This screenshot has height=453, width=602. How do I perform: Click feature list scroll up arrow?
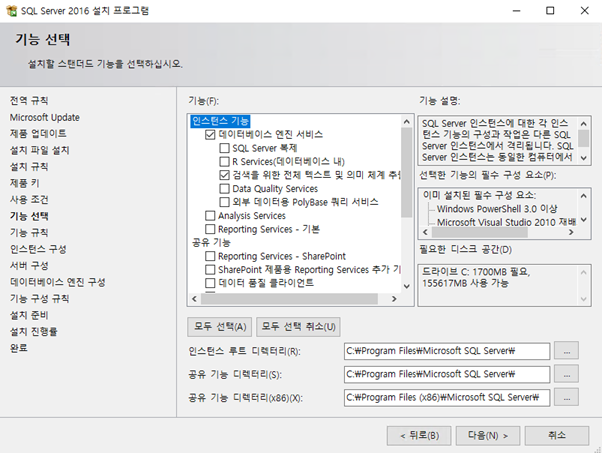pyautogui.click(x=407, y=122)
